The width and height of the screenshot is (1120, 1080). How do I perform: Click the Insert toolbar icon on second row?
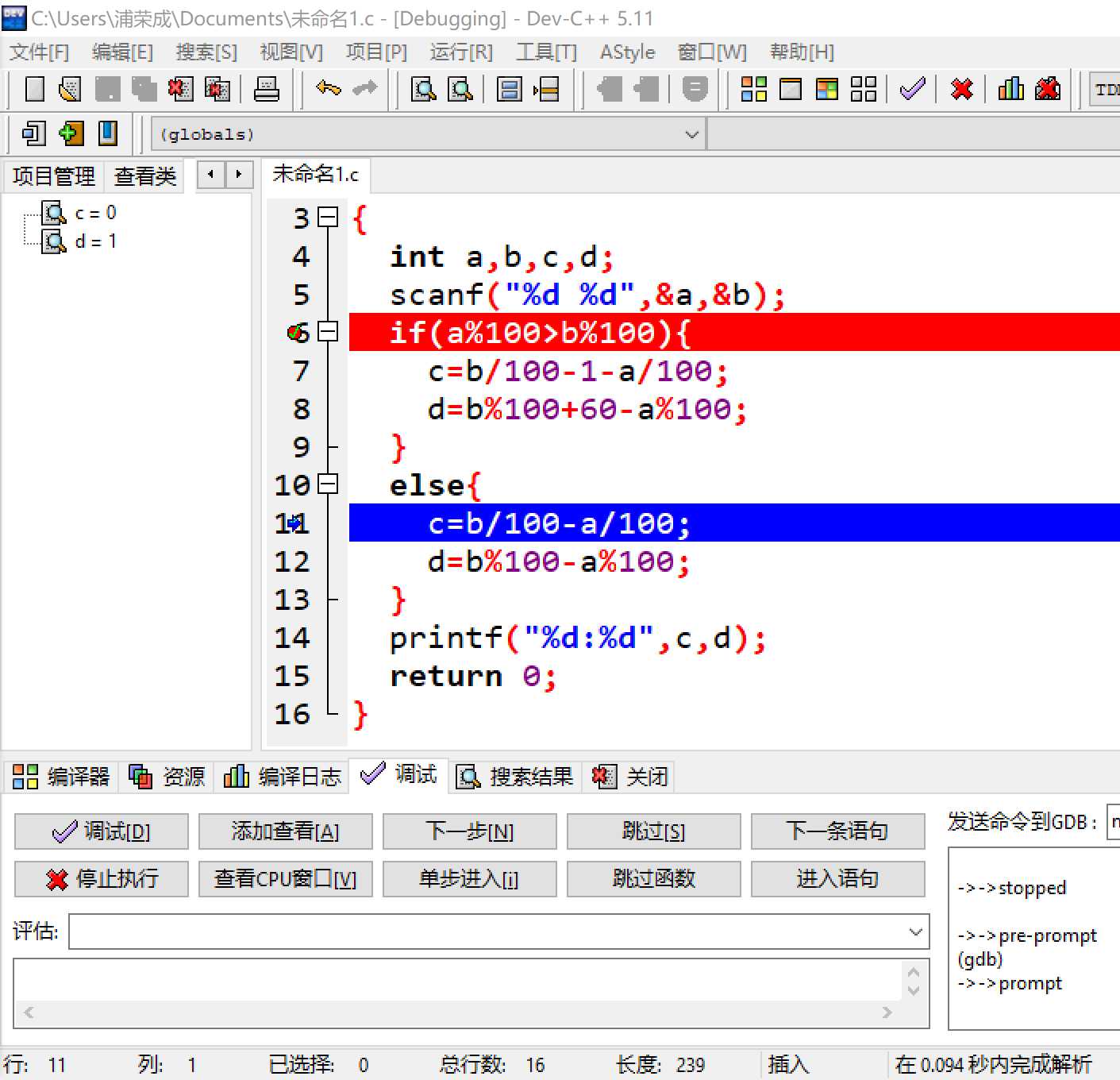point(33,133)
